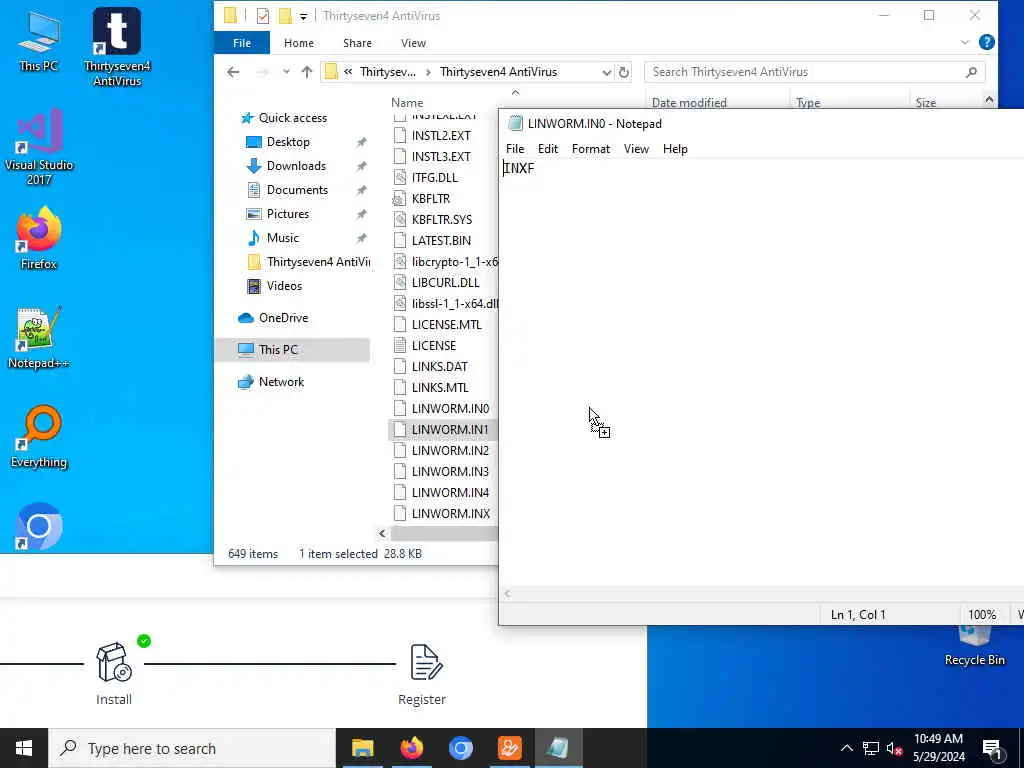Select Videos in navigation pane
The image size is (1024, 768).
pyautogui.click(x=284, y=286)
